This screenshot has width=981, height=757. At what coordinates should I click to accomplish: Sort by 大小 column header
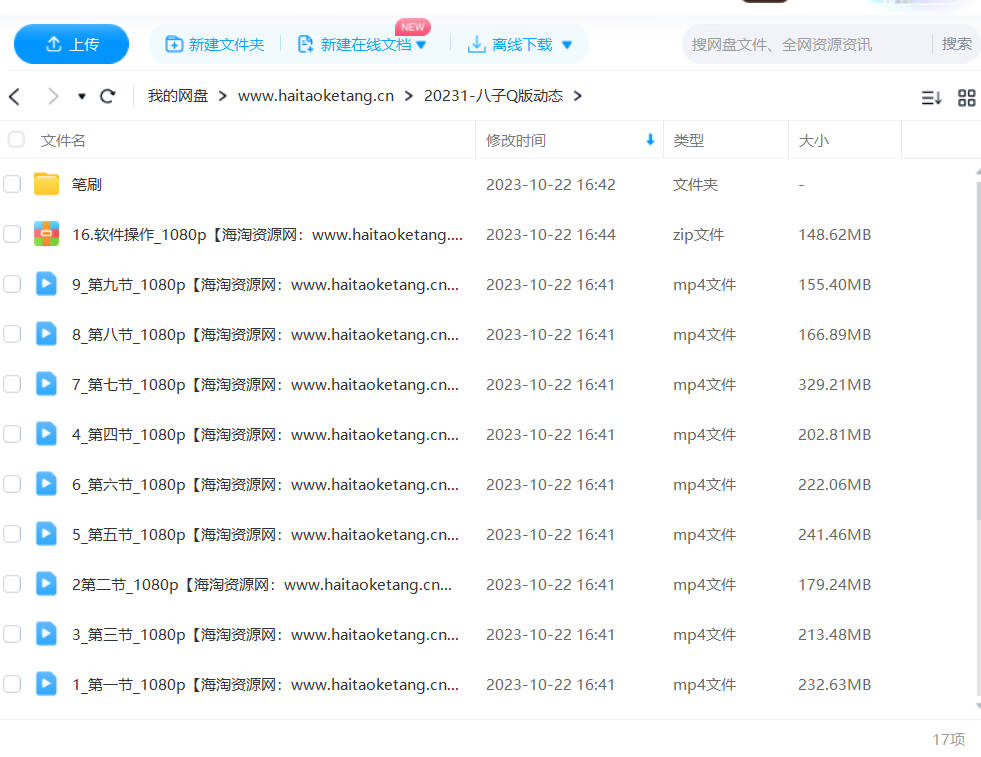[814, 141]
